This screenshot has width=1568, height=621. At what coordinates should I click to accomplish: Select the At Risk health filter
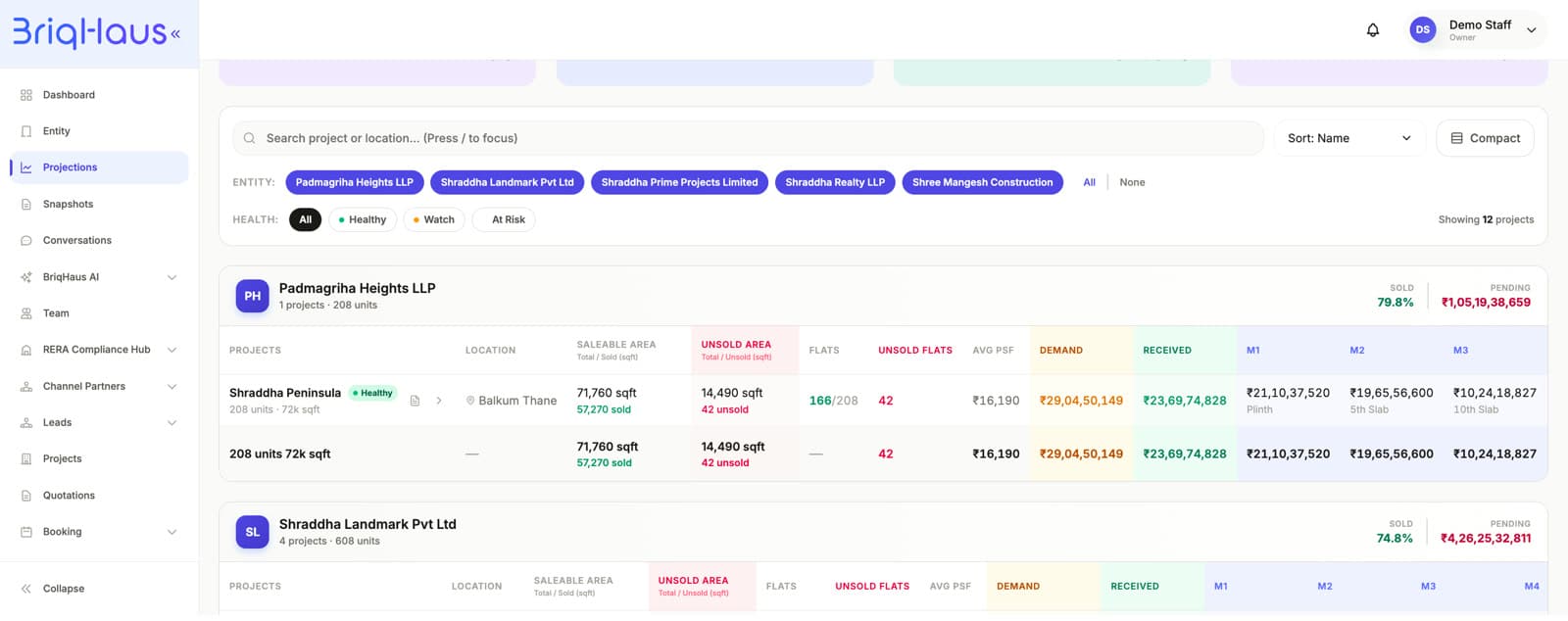pos(504,219)
